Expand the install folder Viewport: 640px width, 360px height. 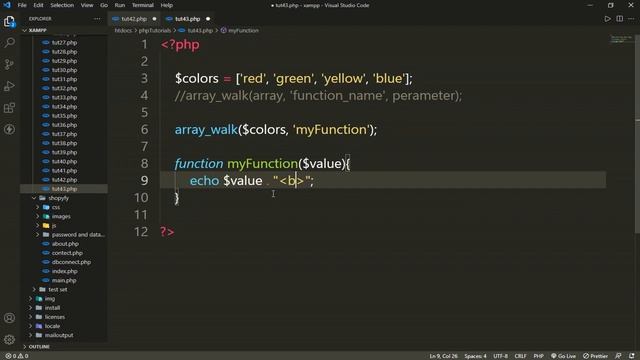pyautogui.click(x=31, y=308)
